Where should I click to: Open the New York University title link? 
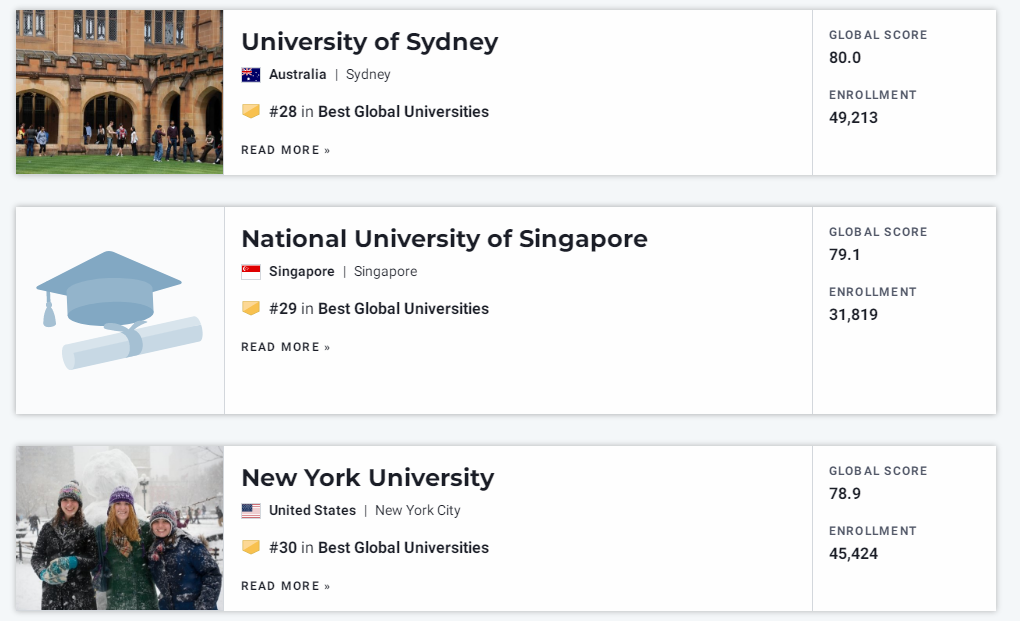click(x=368, y=478)
